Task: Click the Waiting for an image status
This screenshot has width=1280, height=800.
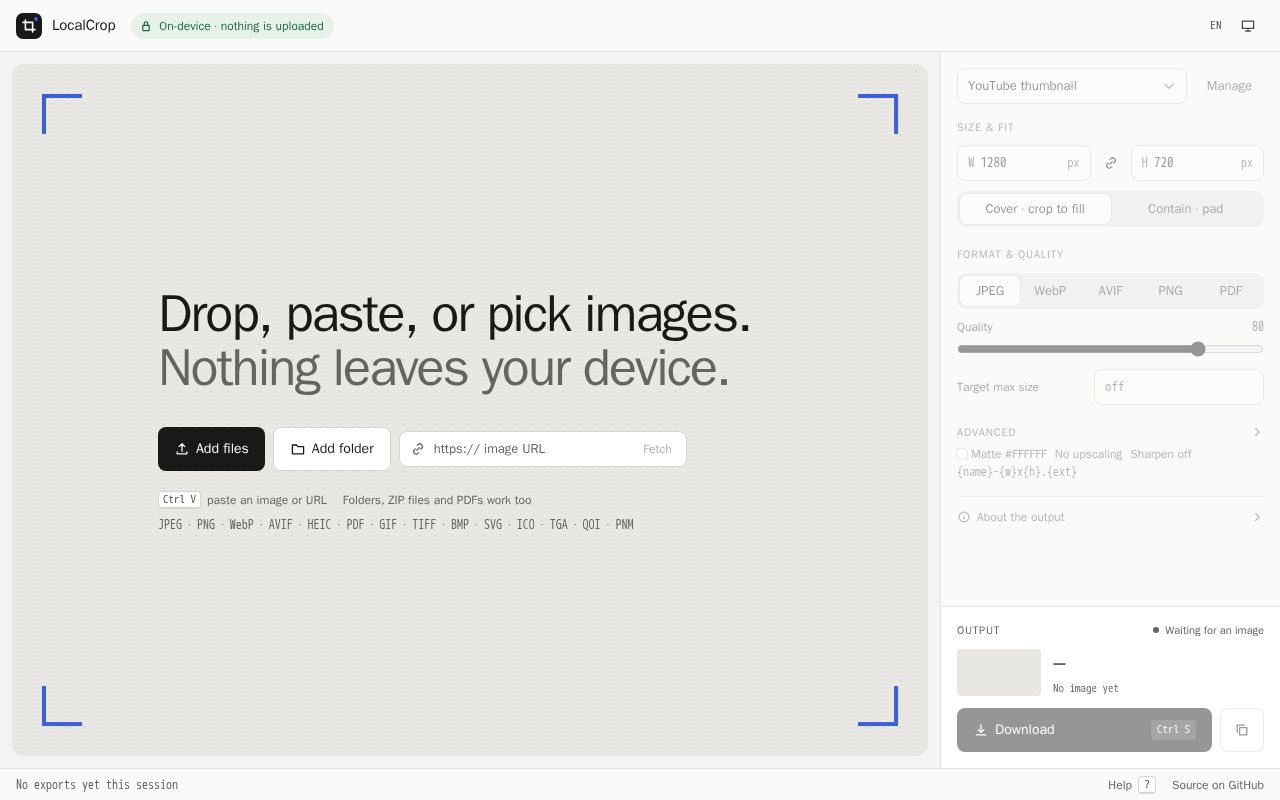Action: [x=1208, y=630]
